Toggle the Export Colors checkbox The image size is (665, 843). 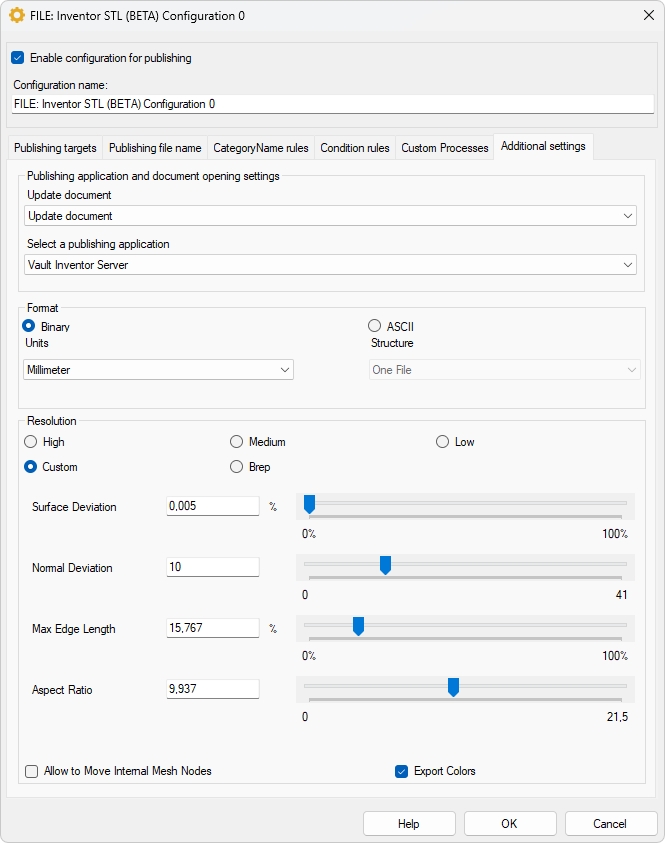tap(402, 771)
